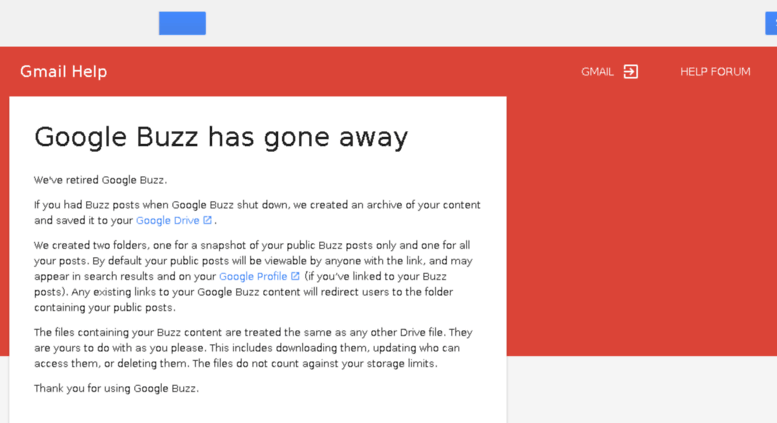
Task: Open the GMAIL text link in header
Action: point(597,72)
